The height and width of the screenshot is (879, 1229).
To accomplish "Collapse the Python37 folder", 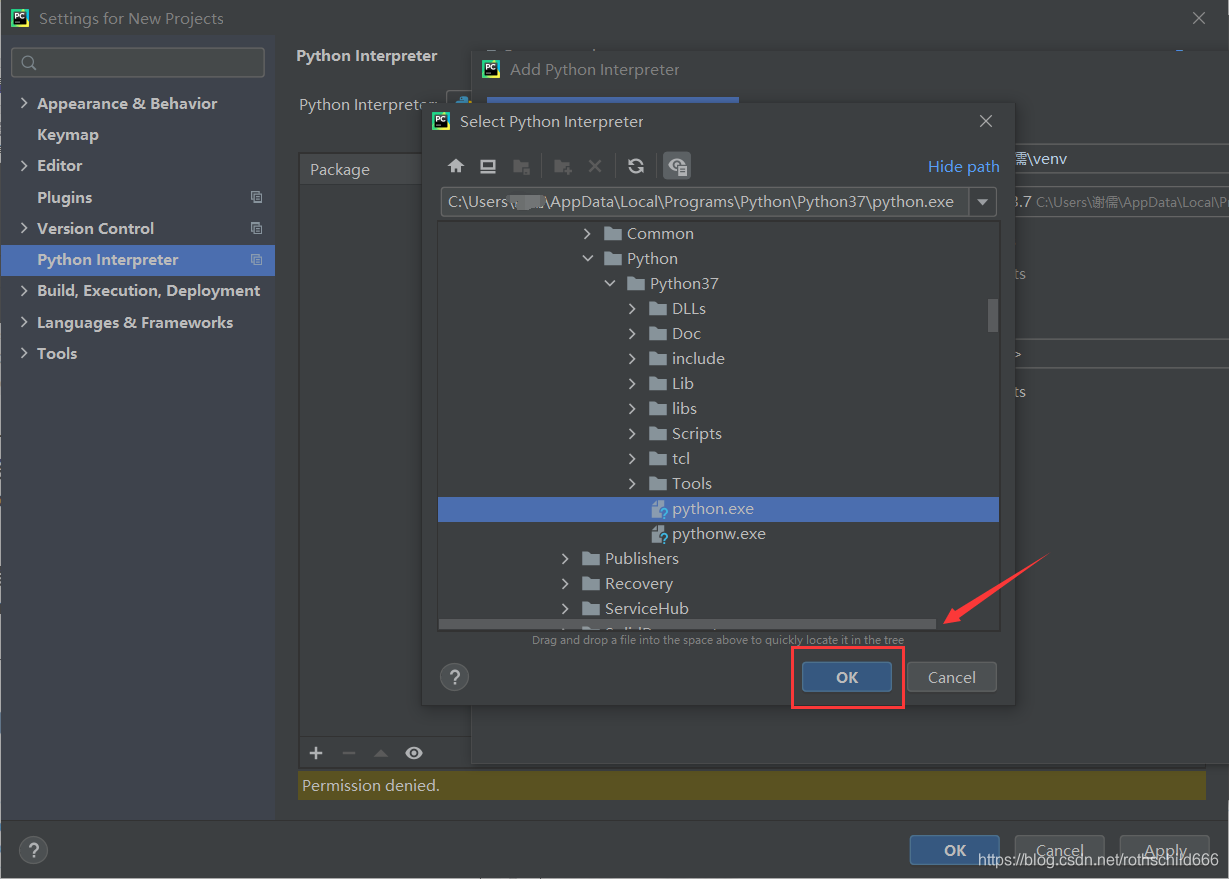I will 610,284.
